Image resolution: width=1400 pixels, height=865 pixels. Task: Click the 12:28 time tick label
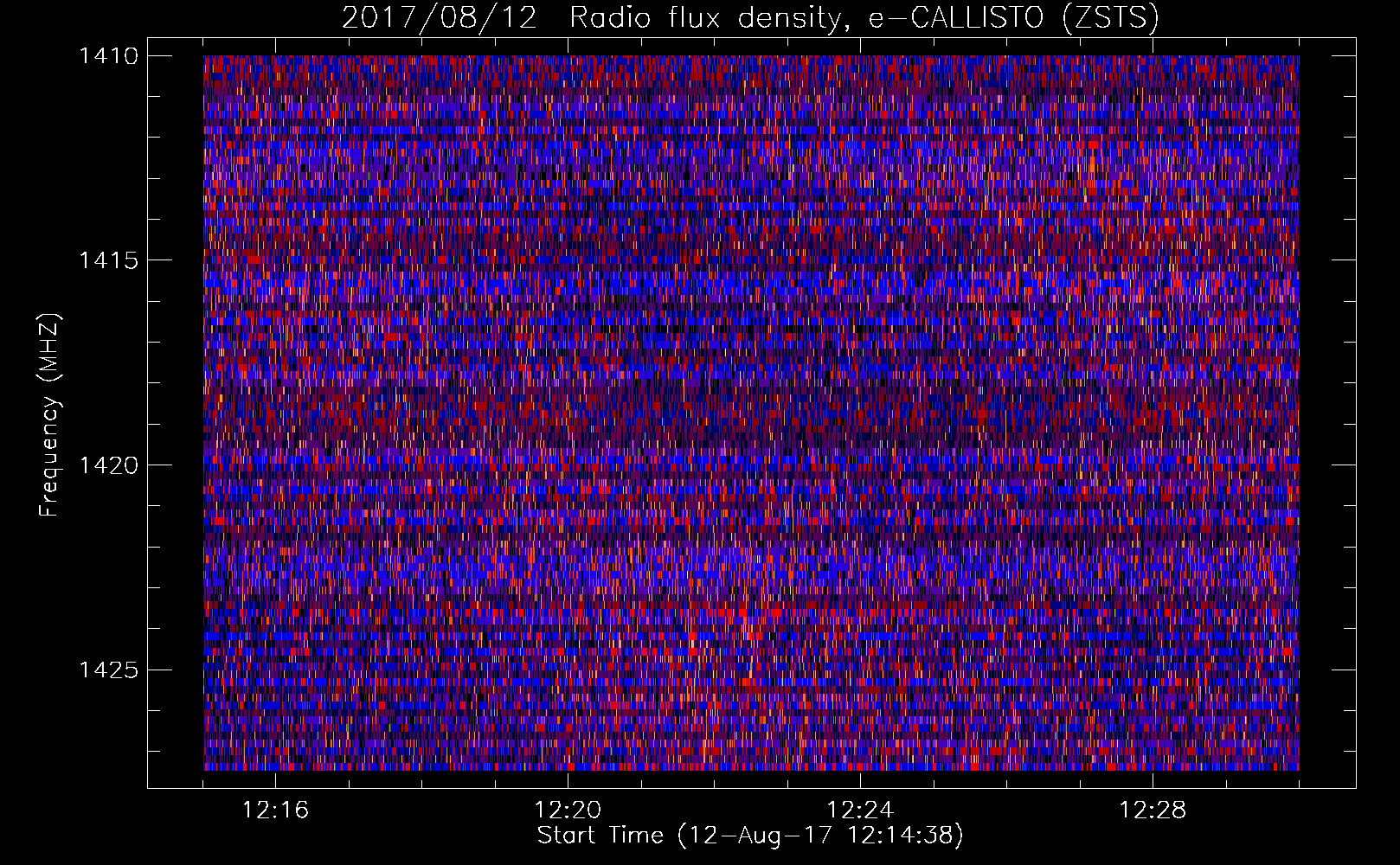1153,810
